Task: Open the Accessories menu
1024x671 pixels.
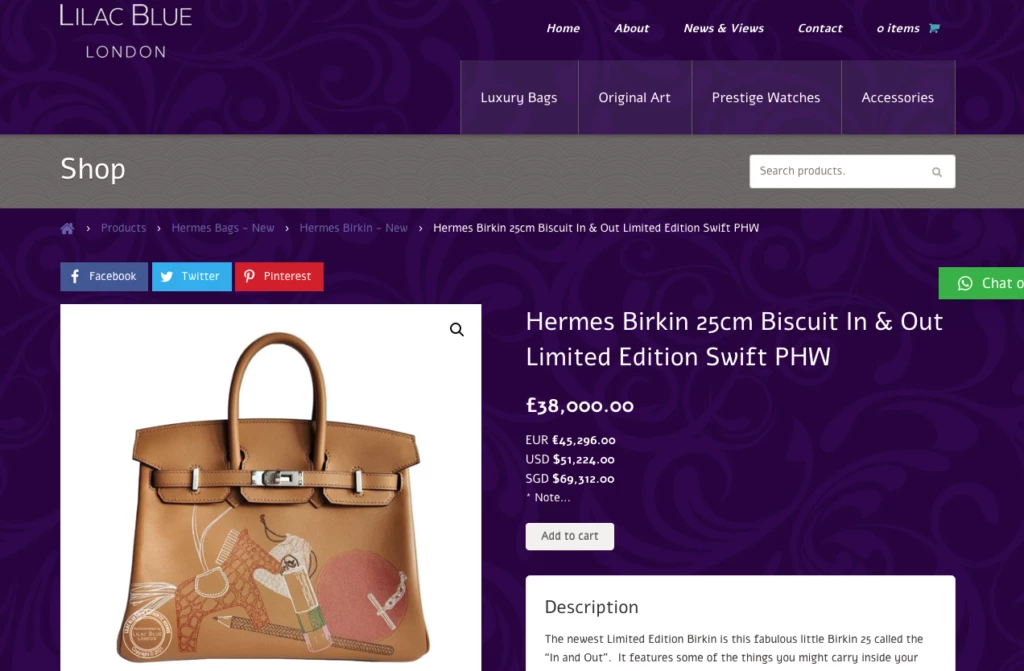Action: [898, 98]
